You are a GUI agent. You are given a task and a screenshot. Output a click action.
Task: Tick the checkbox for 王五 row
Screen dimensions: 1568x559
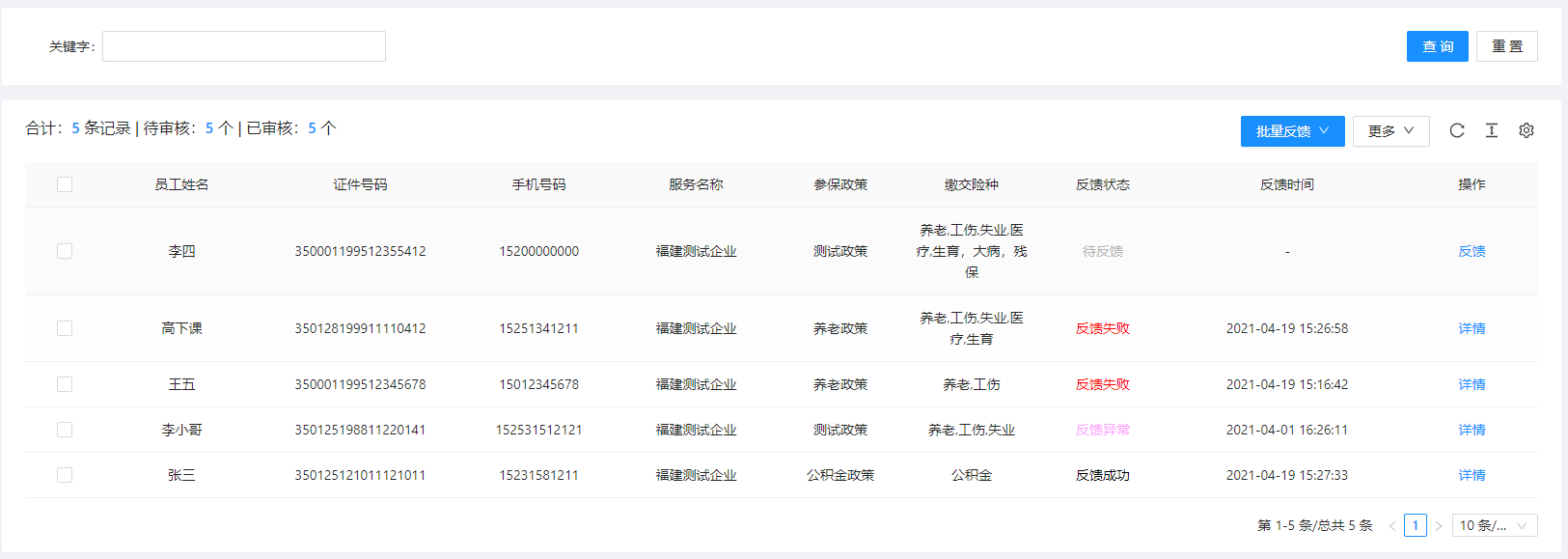coord(65,384)
